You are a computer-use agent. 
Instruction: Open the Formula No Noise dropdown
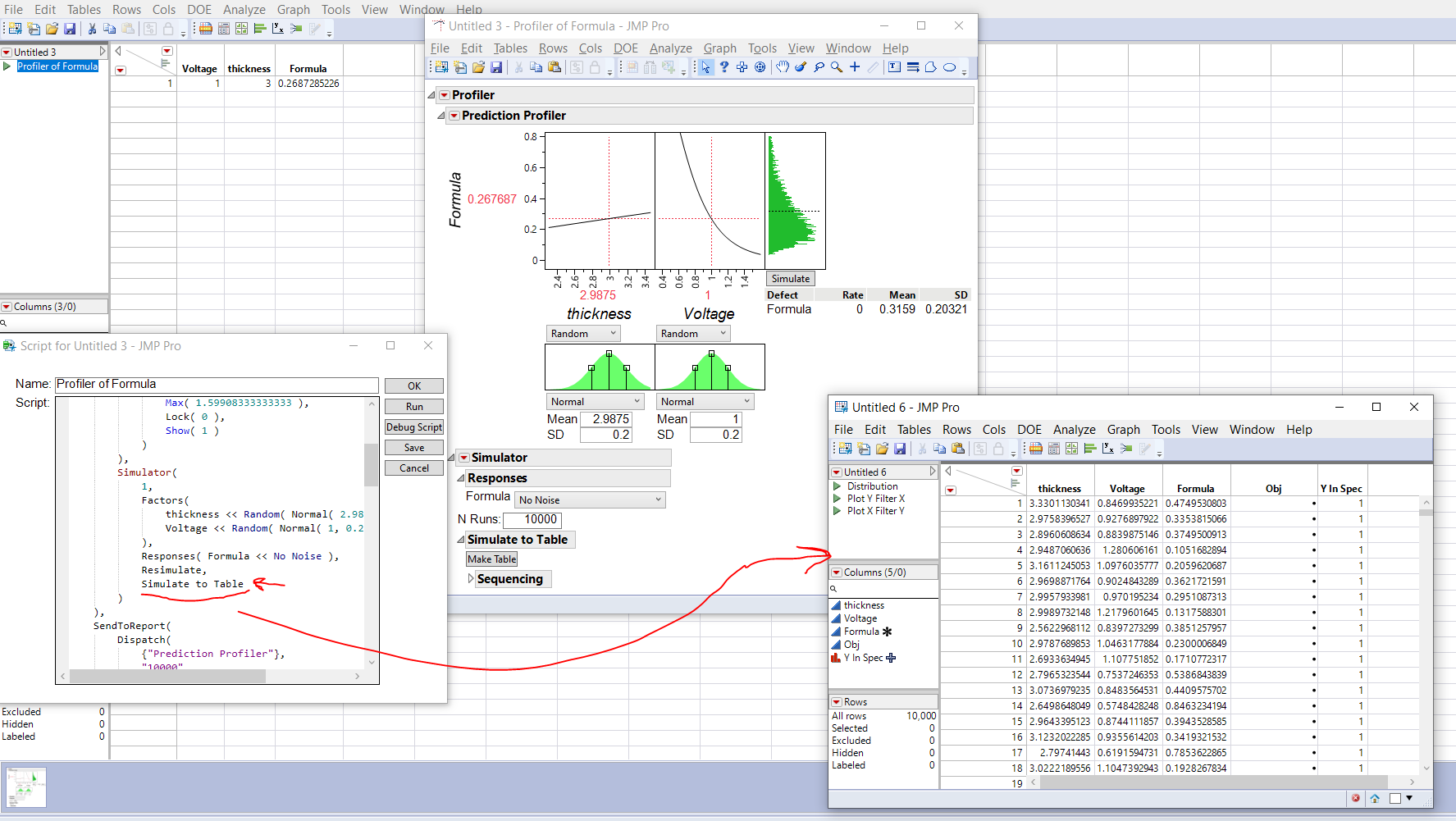590,500
